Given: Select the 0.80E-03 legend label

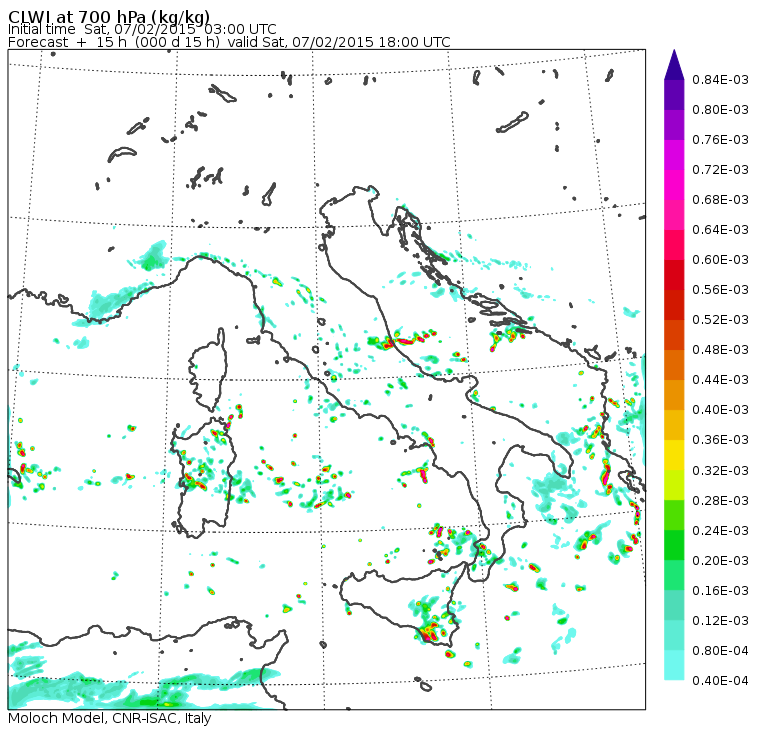Looking at the screenshot, I should 720,110.
